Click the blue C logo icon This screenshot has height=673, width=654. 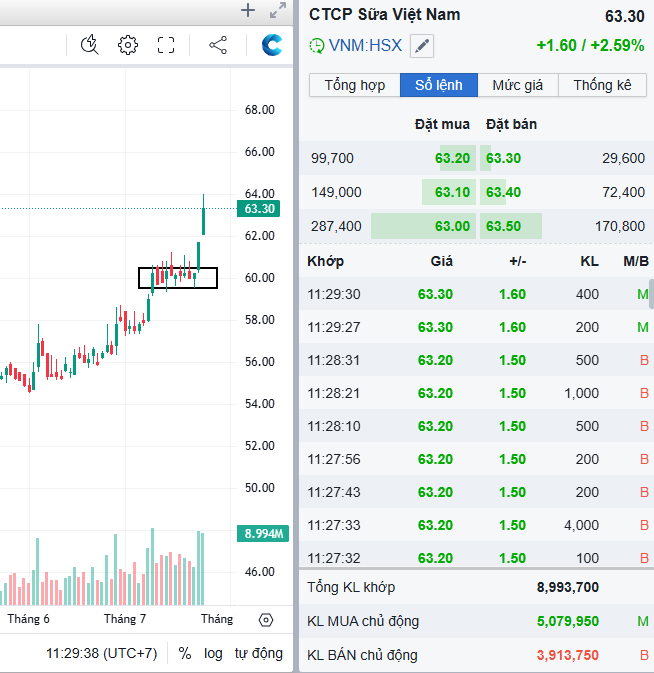[271, 45]
